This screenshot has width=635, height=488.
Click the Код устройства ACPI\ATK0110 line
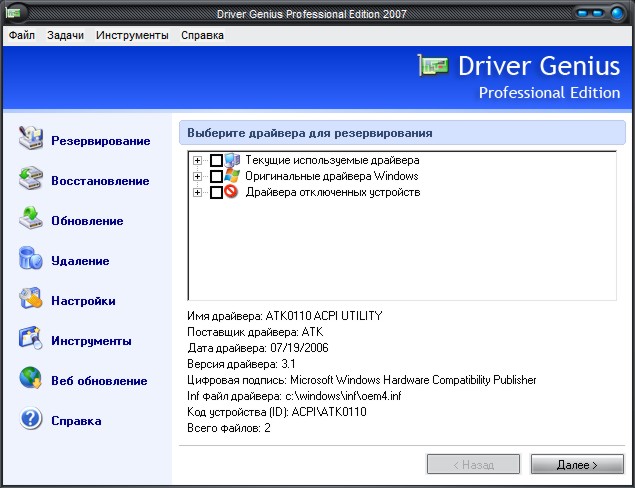[277, 412]
